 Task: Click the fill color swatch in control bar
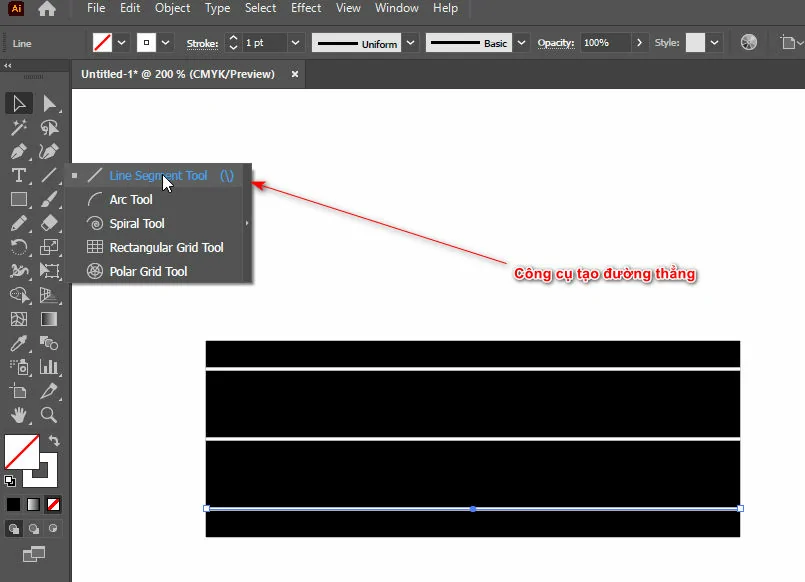click(x=102, y=43)
